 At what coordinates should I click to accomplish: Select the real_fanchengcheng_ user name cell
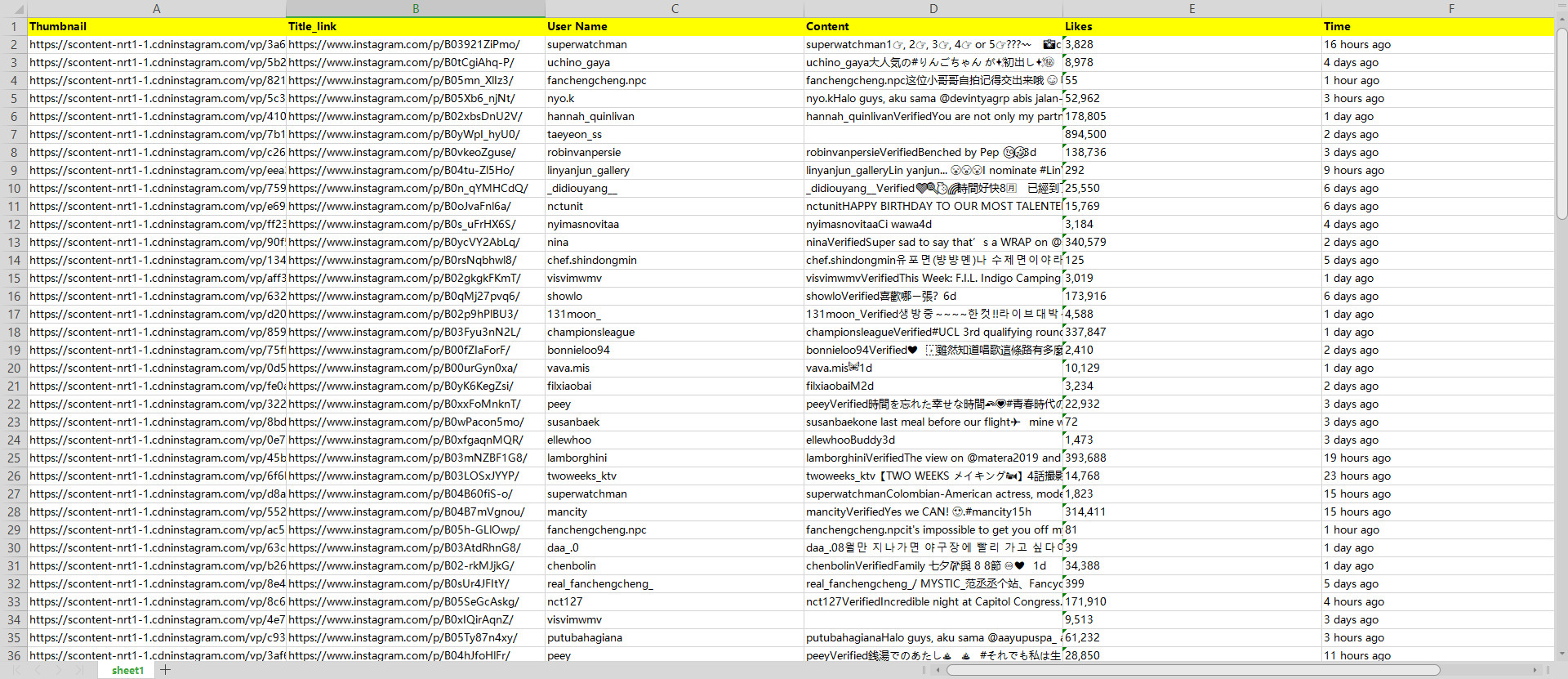click(675, 583)
